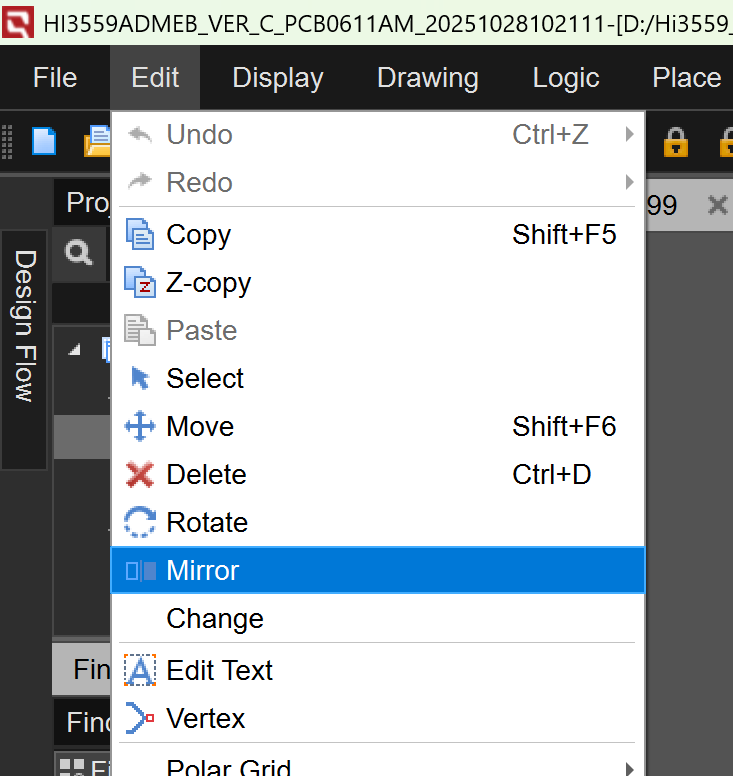
Task: Select the Change menu entry
Action: pos(215,619)
